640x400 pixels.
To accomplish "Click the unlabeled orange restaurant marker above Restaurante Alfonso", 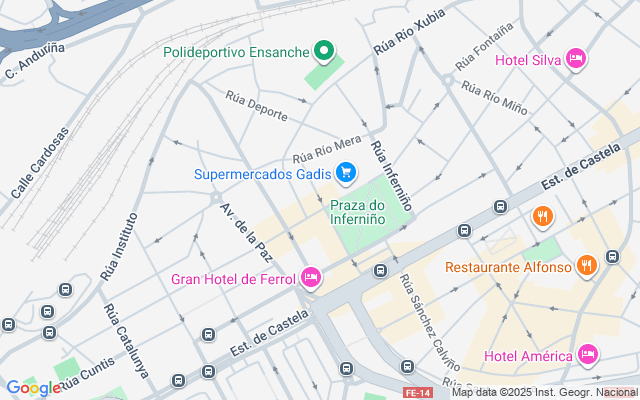I will coord(542,216).
